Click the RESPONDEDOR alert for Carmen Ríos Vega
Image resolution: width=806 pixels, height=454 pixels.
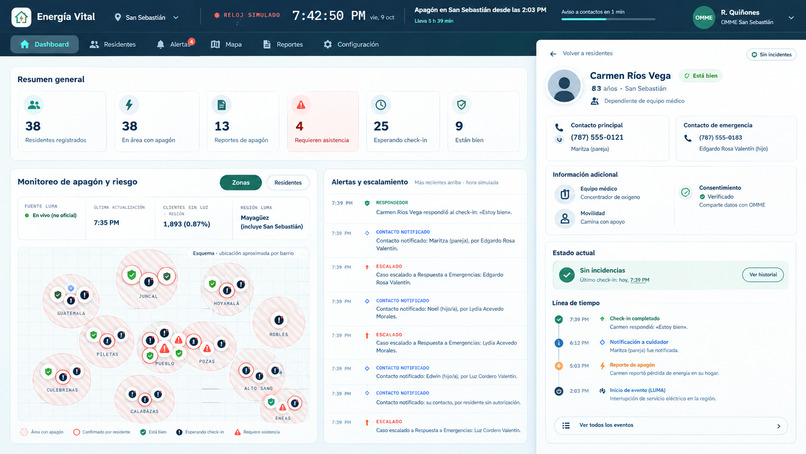point(425,207)
